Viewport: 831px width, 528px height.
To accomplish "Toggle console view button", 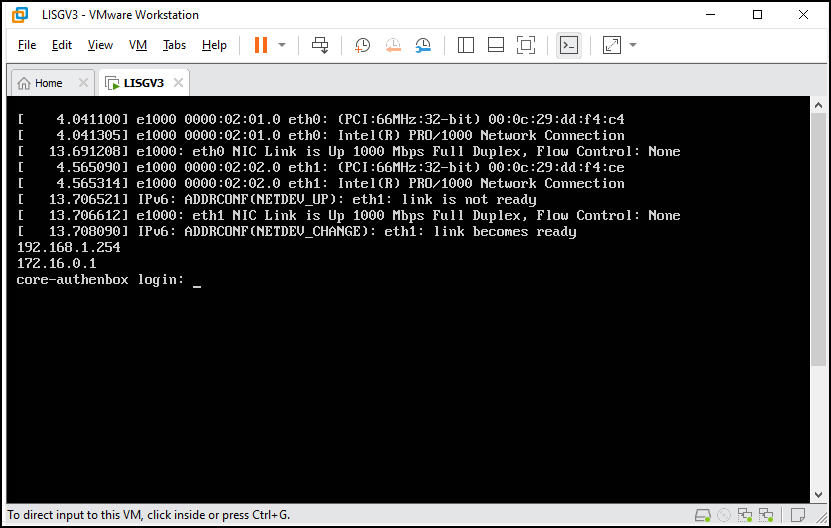I will (x=569, y=45).
